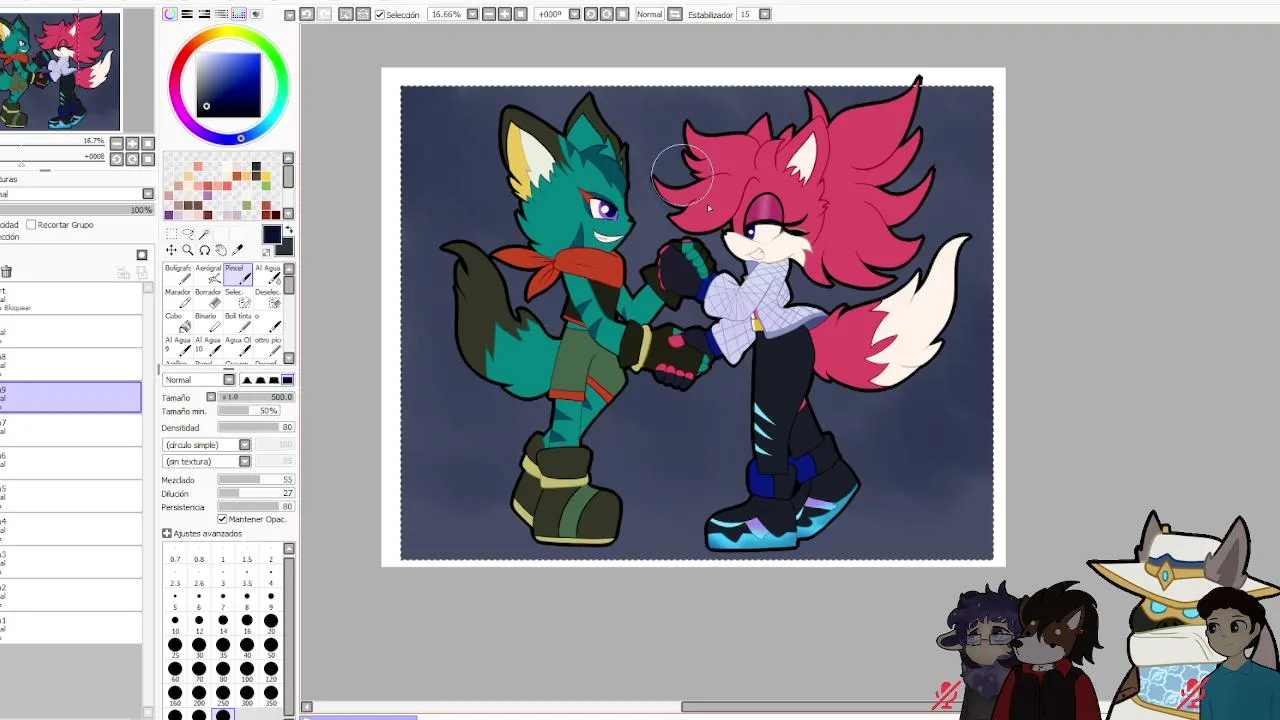Toggle the swatches panel button
Screen dimensions: 1280x720
click(x=239, y=14)
